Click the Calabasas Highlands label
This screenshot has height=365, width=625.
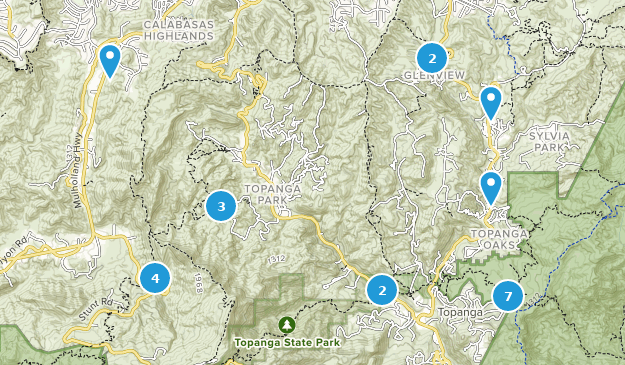coord(179,30)
